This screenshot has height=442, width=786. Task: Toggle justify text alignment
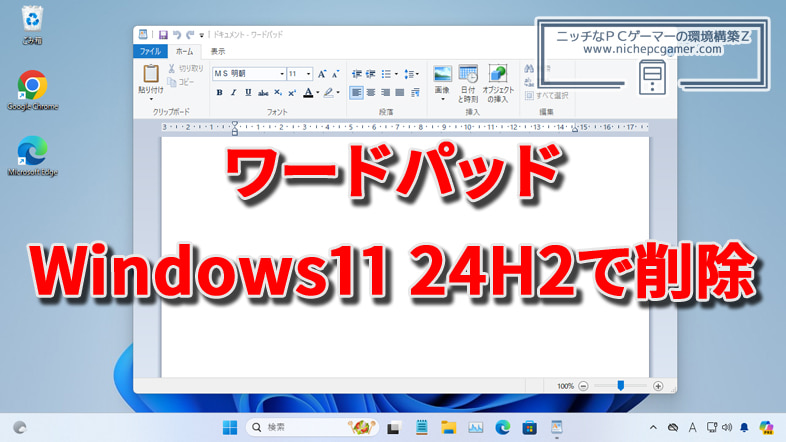(x=400, y=93)
